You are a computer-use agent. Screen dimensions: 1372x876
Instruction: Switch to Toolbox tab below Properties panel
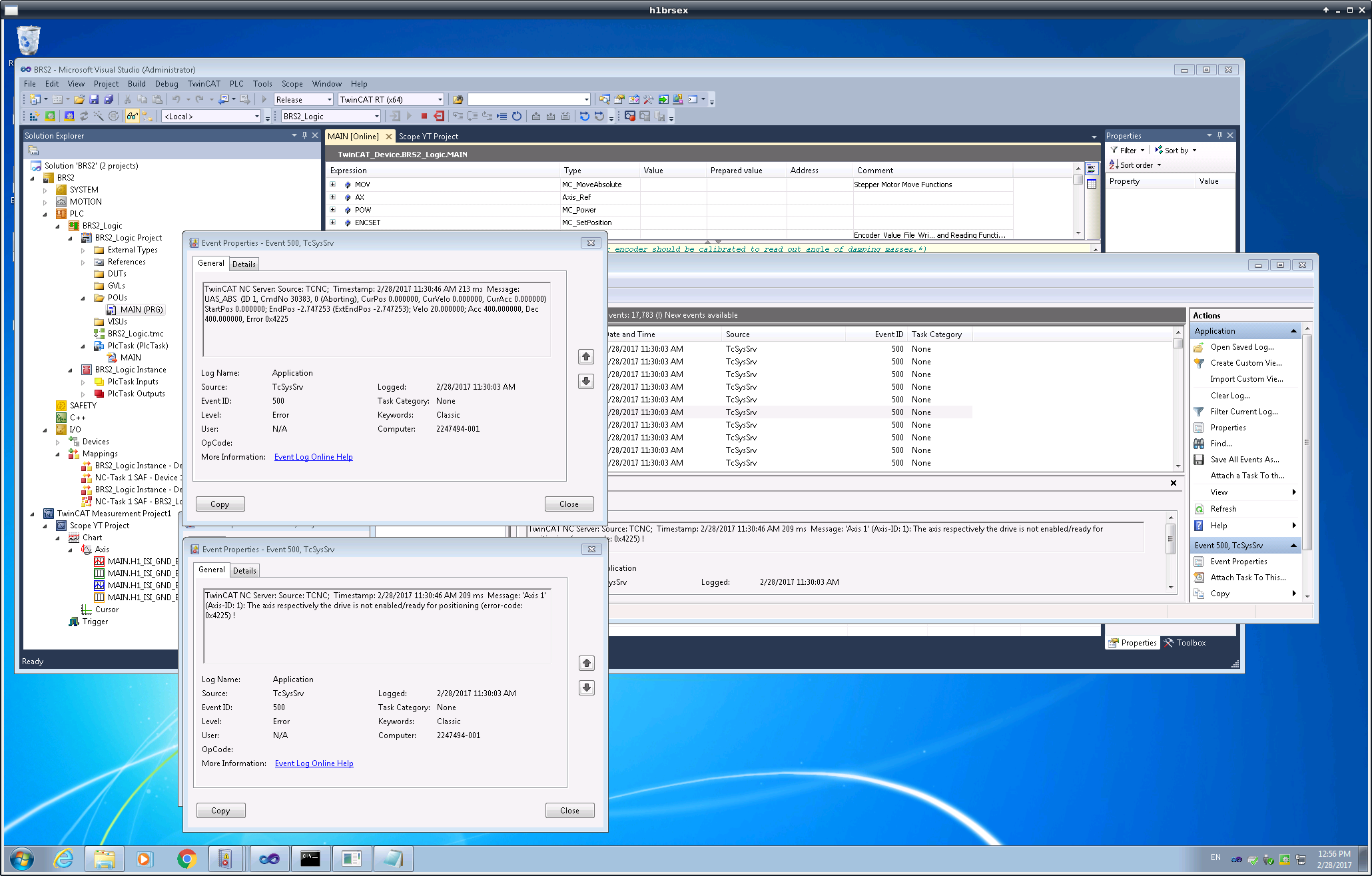point(1185,643)
